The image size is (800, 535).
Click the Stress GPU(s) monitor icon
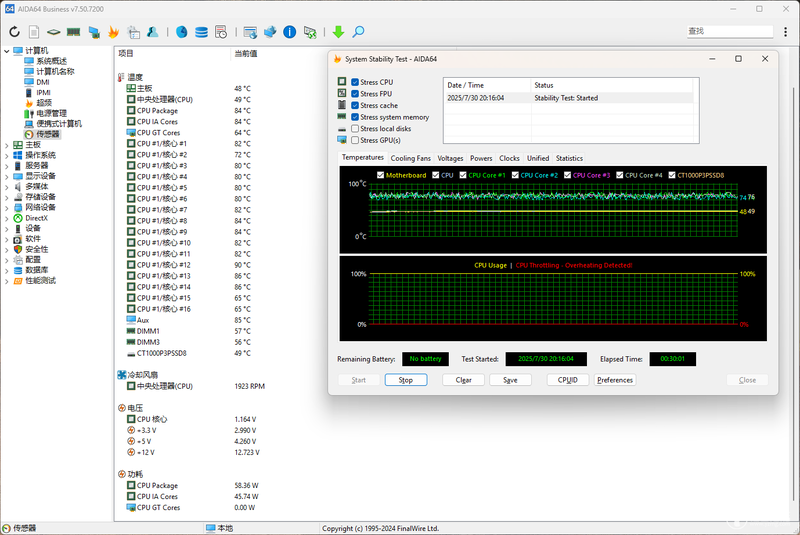coord(342,139)
